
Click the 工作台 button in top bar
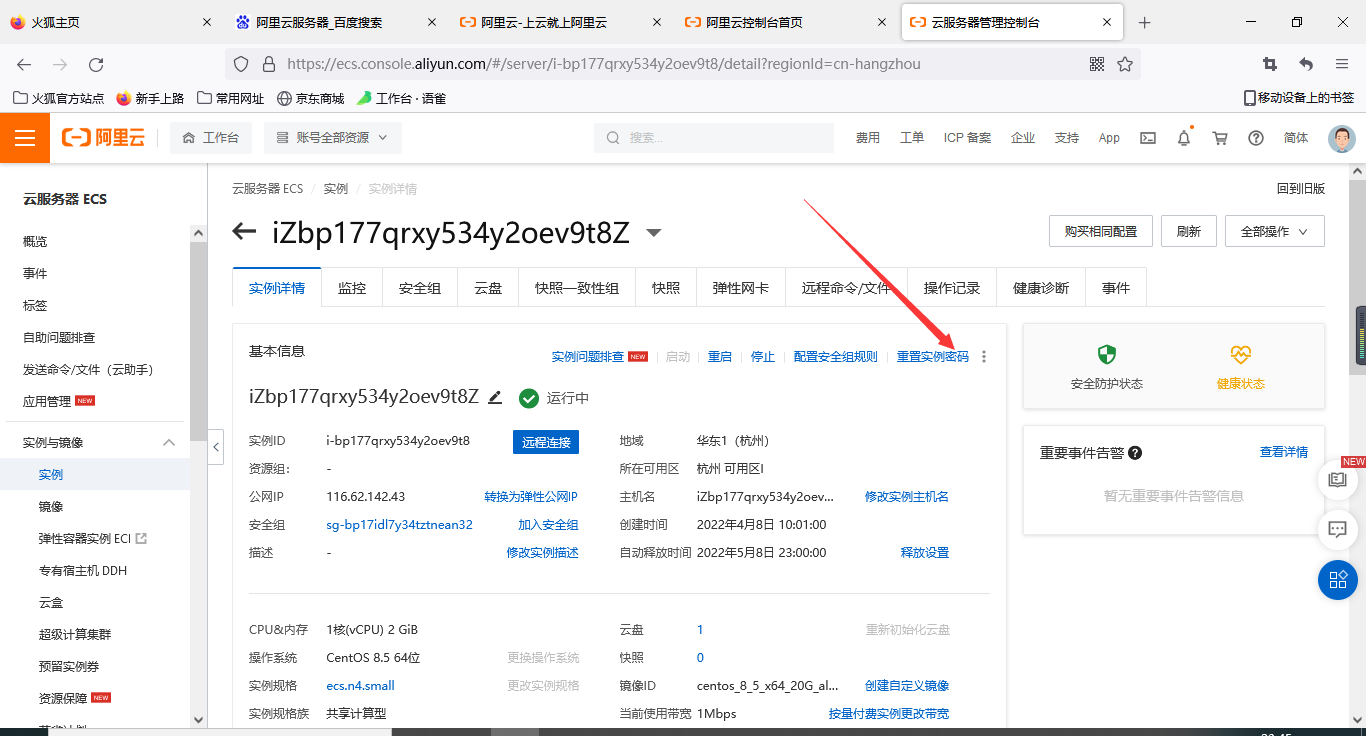(x=211, y=138)
